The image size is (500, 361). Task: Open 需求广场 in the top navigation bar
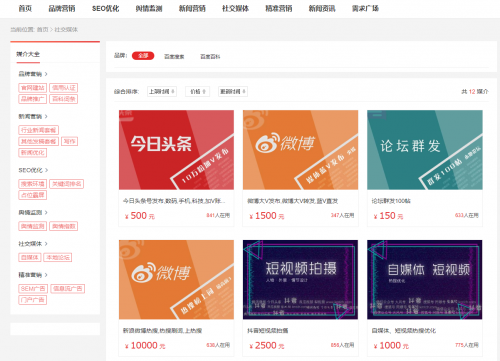pos(365,8)
